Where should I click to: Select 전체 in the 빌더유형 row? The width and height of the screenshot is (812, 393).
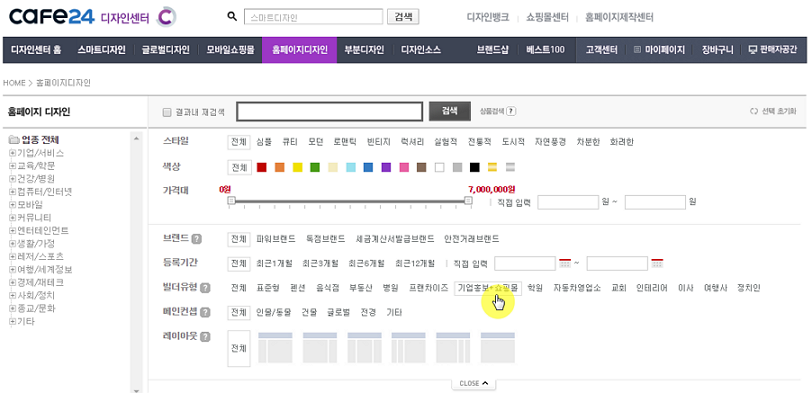pyautogui.click(x=239, y=288)
